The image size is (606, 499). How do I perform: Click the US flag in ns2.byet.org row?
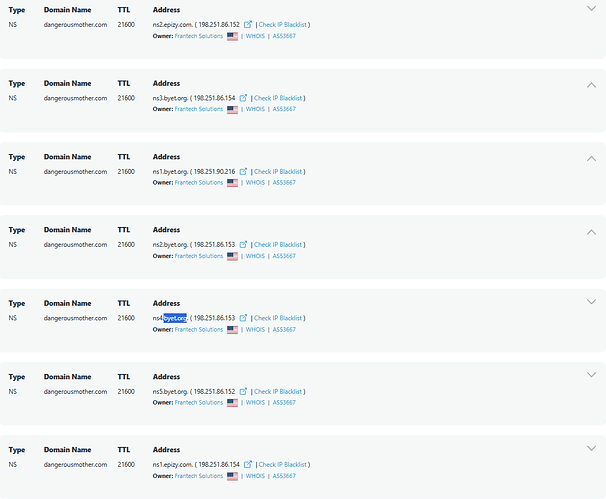[x=232, y=256]
